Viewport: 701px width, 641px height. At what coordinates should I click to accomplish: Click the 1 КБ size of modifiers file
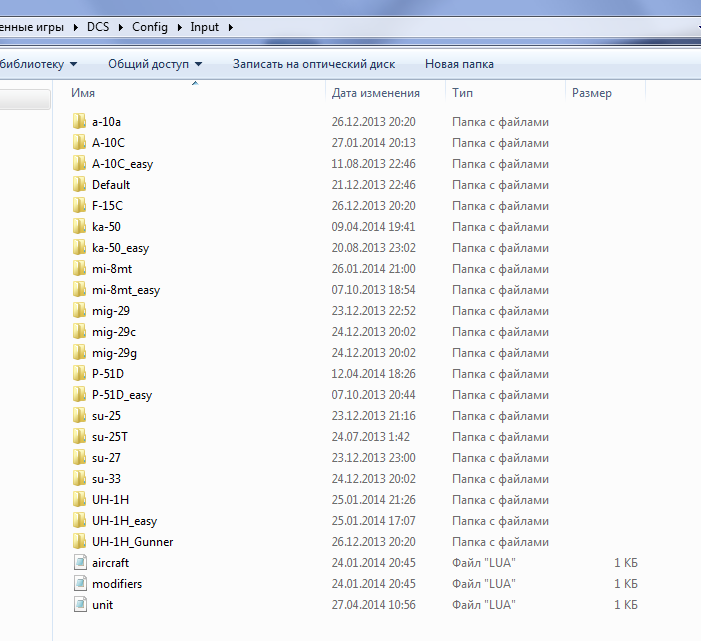tap(625, 584)
